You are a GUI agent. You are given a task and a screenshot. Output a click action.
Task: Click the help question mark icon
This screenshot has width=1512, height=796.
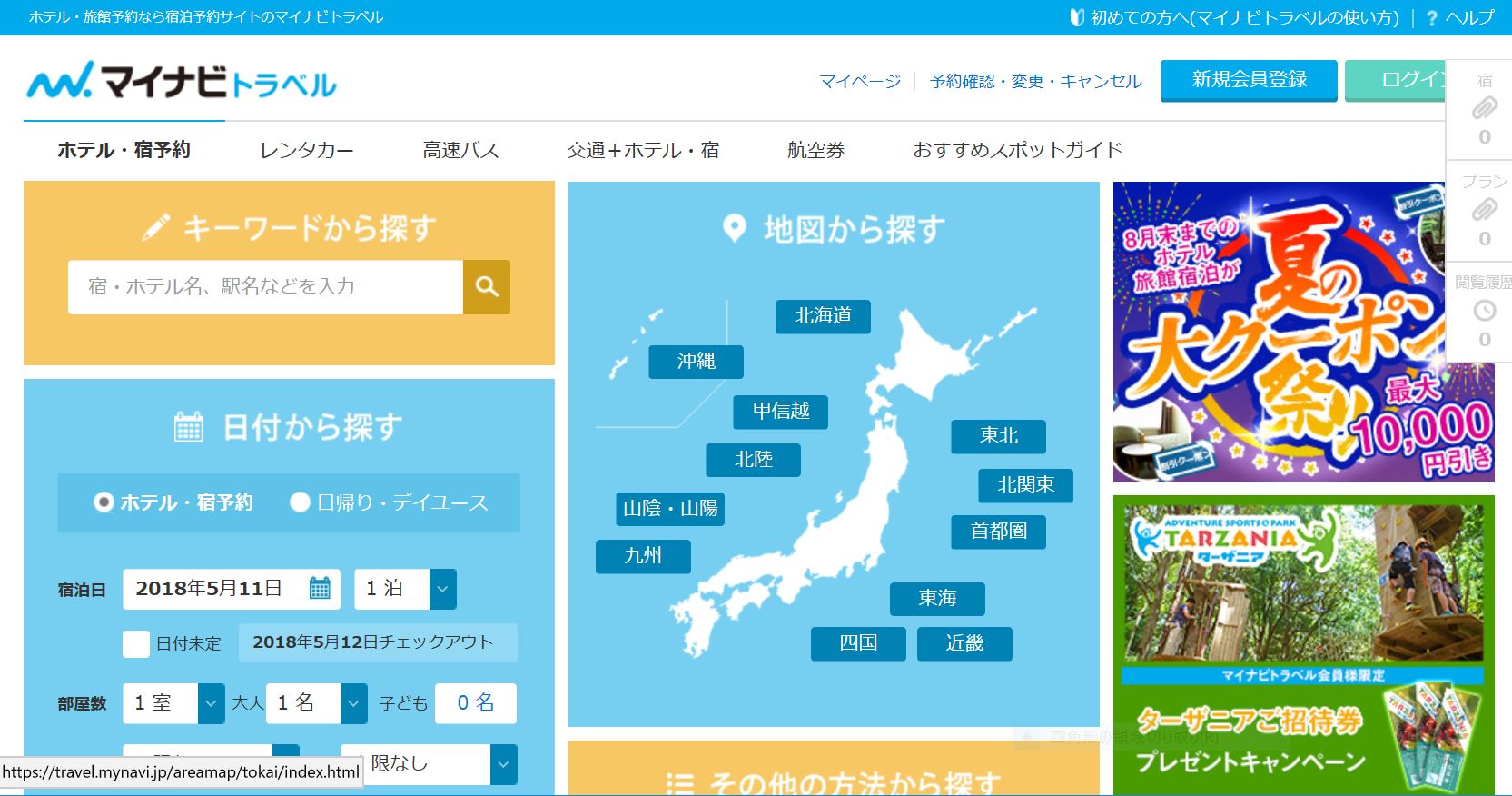[x=1431, y=17]
